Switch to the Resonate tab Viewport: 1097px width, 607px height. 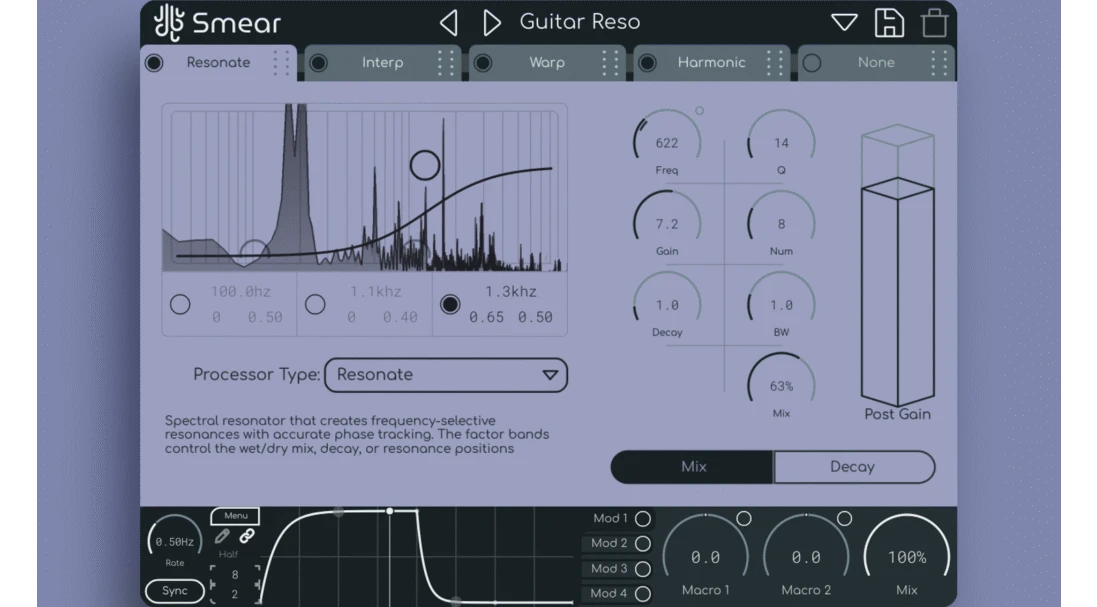pos(218,63)
